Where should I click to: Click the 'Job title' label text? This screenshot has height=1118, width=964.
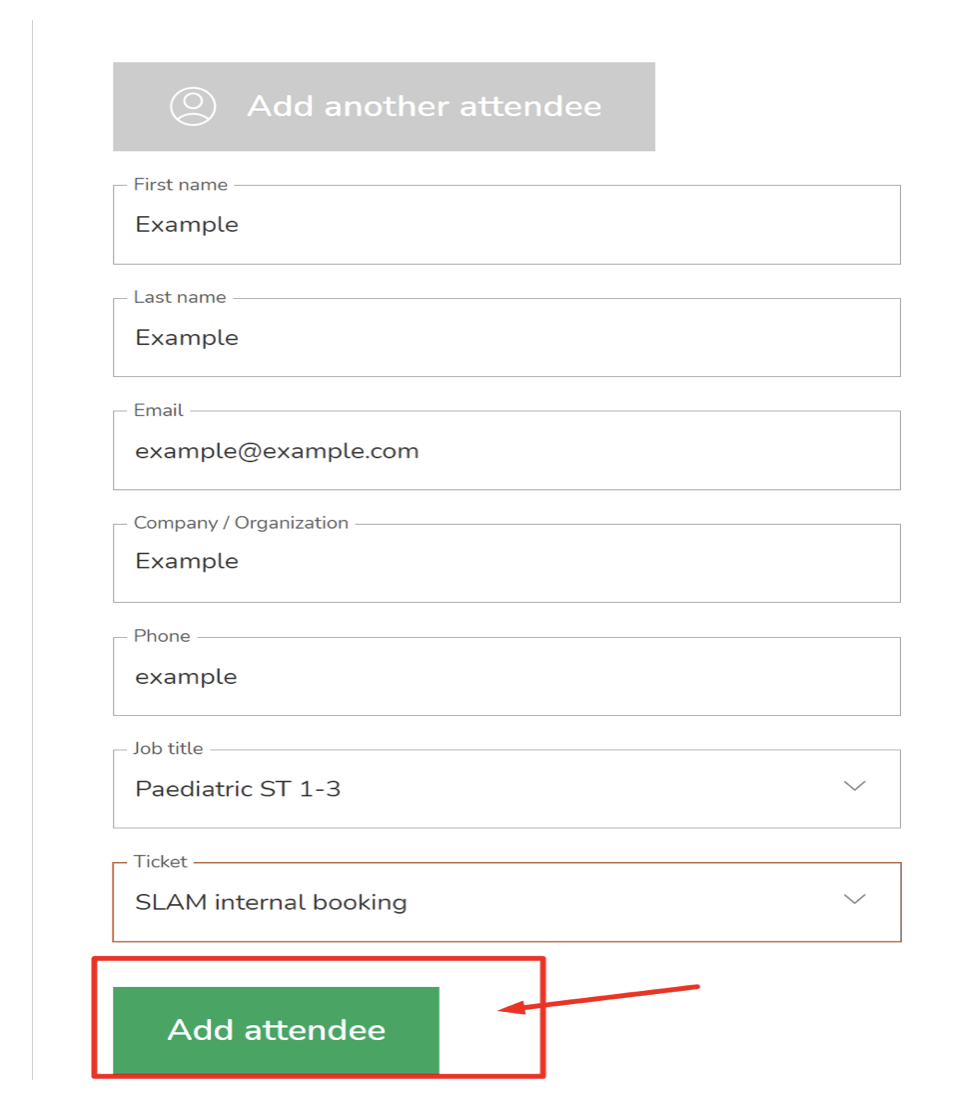coord(168,748)
